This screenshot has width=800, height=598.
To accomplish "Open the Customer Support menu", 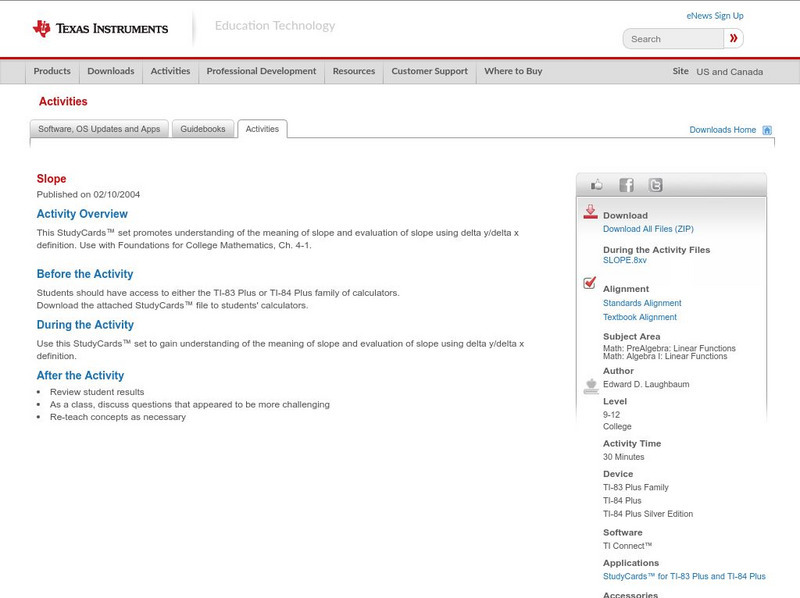I will pos(429,72).
